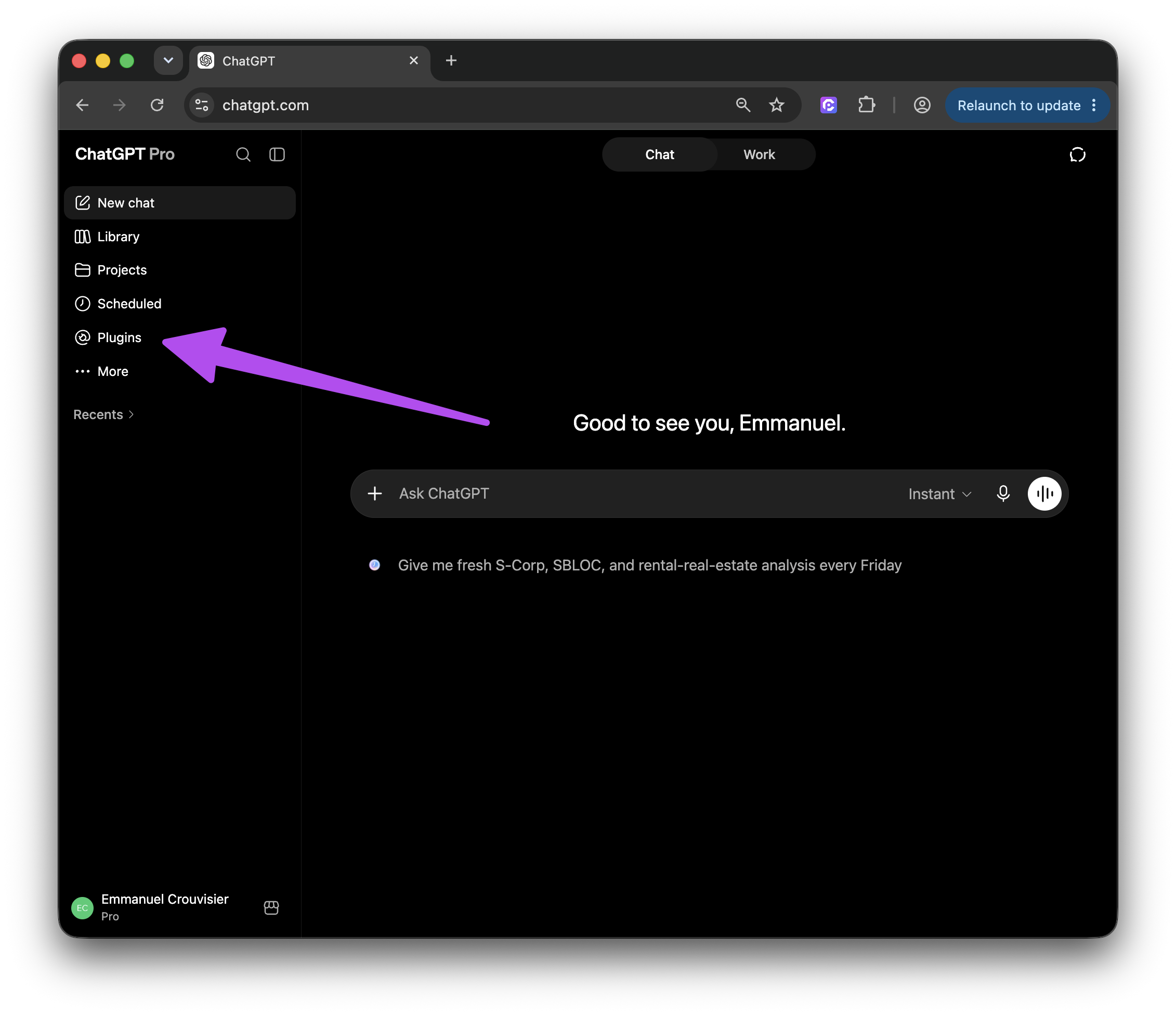Open the Plugins page
Viewport: 1176px width, 1015px height.
click(180, 337)
